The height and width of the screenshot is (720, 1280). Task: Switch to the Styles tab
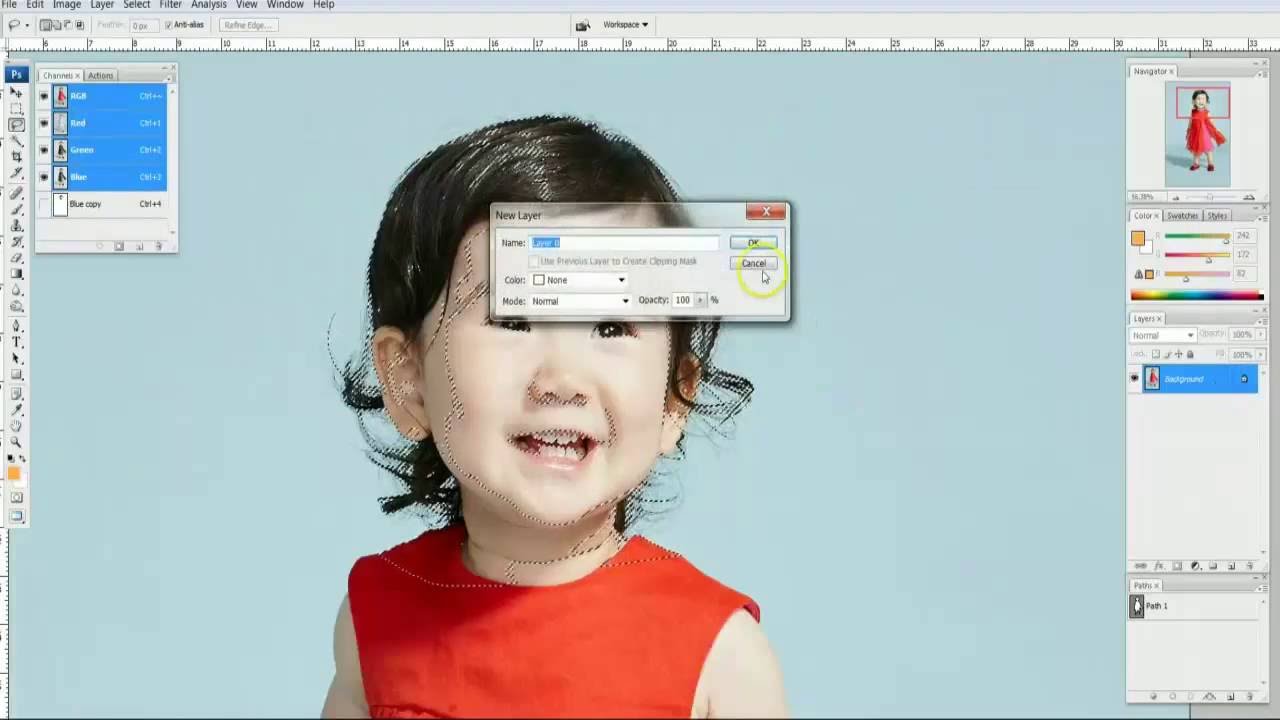[x=1217, y=216]
